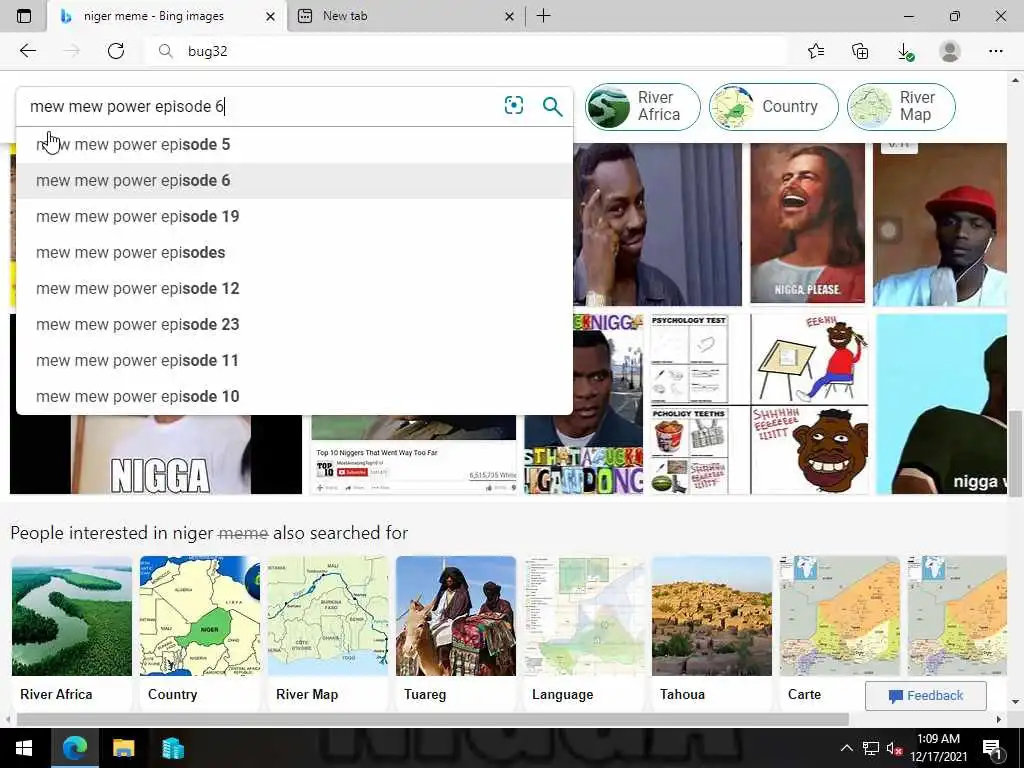Click the address bar containing bug32

467,51
